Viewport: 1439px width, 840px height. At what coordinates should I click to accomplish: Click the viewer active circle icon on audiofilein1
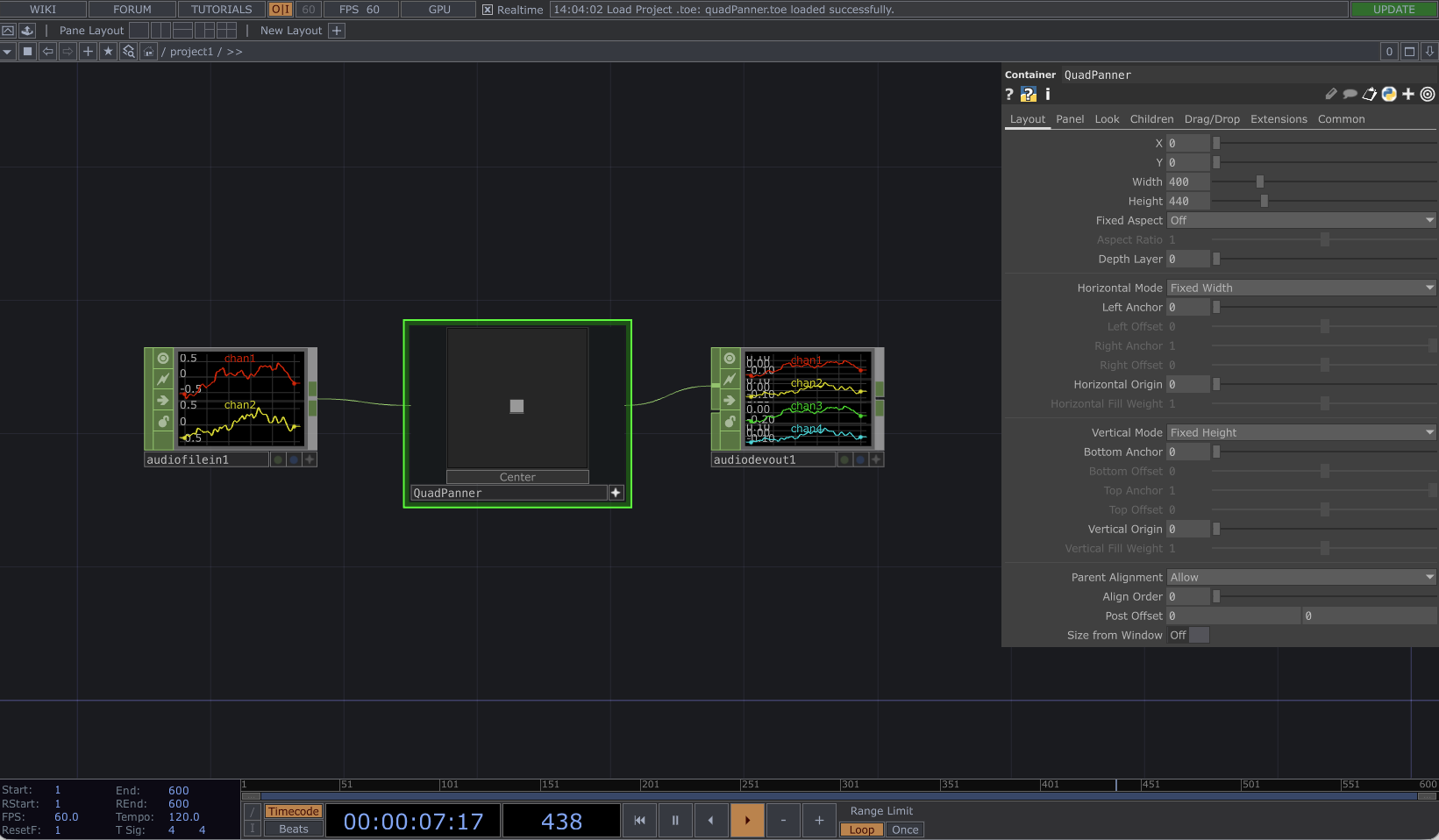pyautogui.click(x=162, y=359)
